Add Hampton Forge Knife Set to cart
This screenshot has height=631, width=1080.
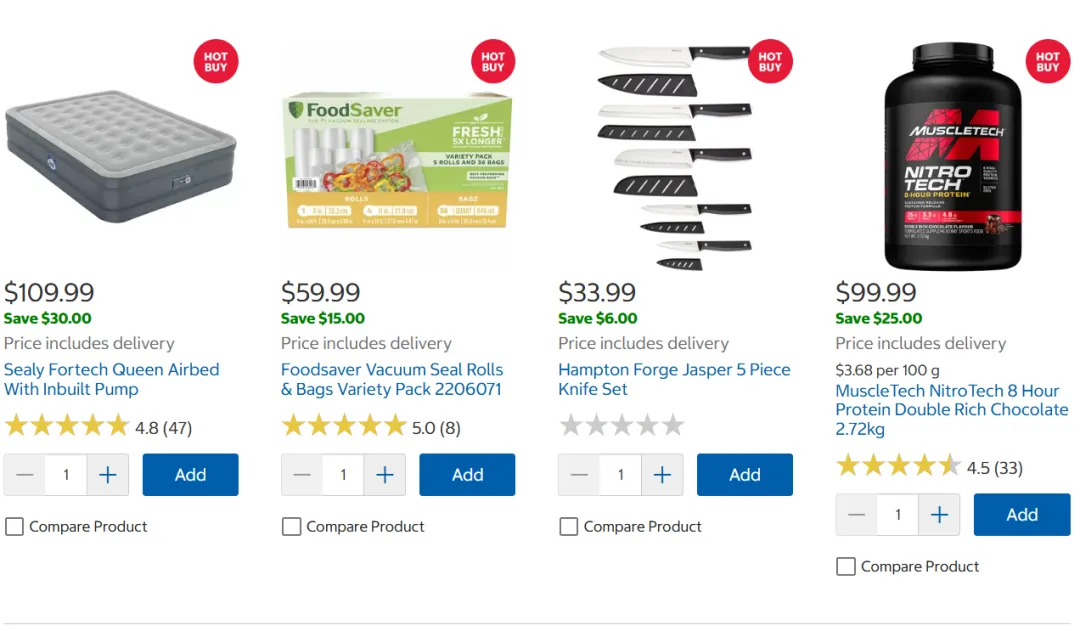pyautogui.click(x=745, y=475)
